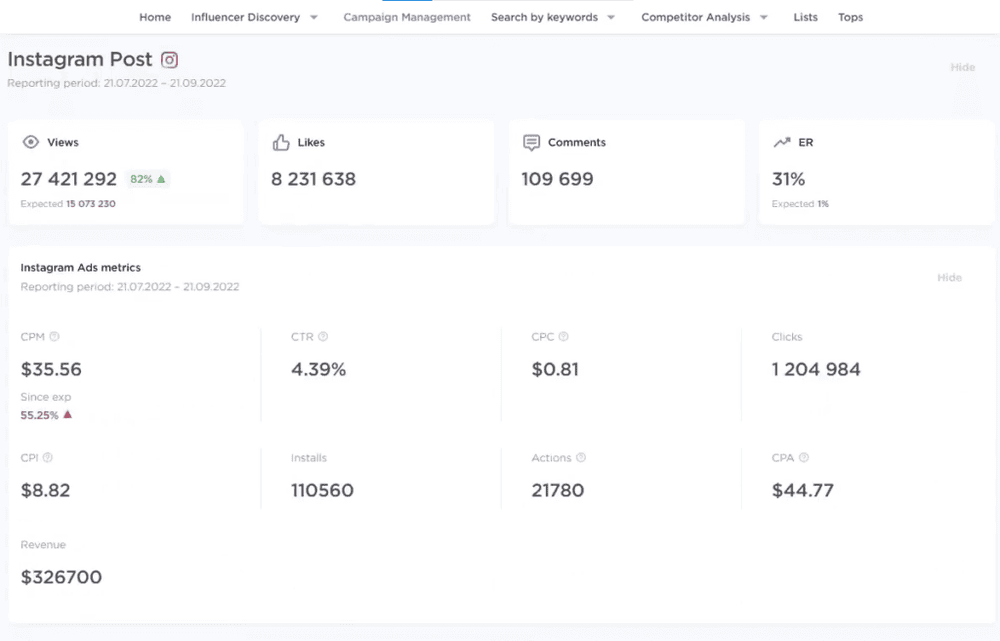Click the Comments card label
The height and width of the screenshot is (641, 1000).
coord(577,142)
